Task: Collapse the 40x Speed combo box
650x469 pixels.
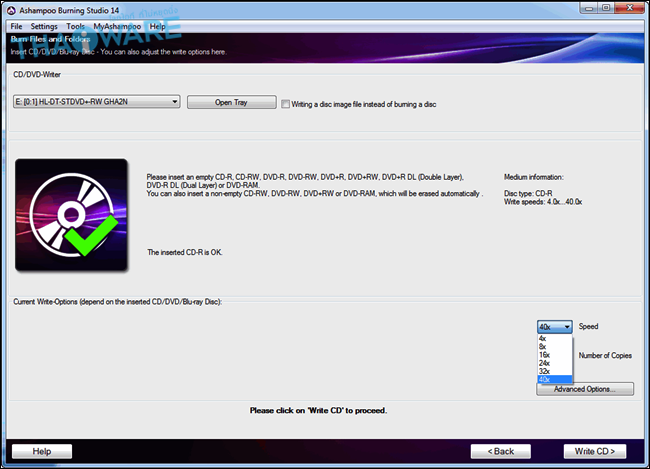Action: 555,327
